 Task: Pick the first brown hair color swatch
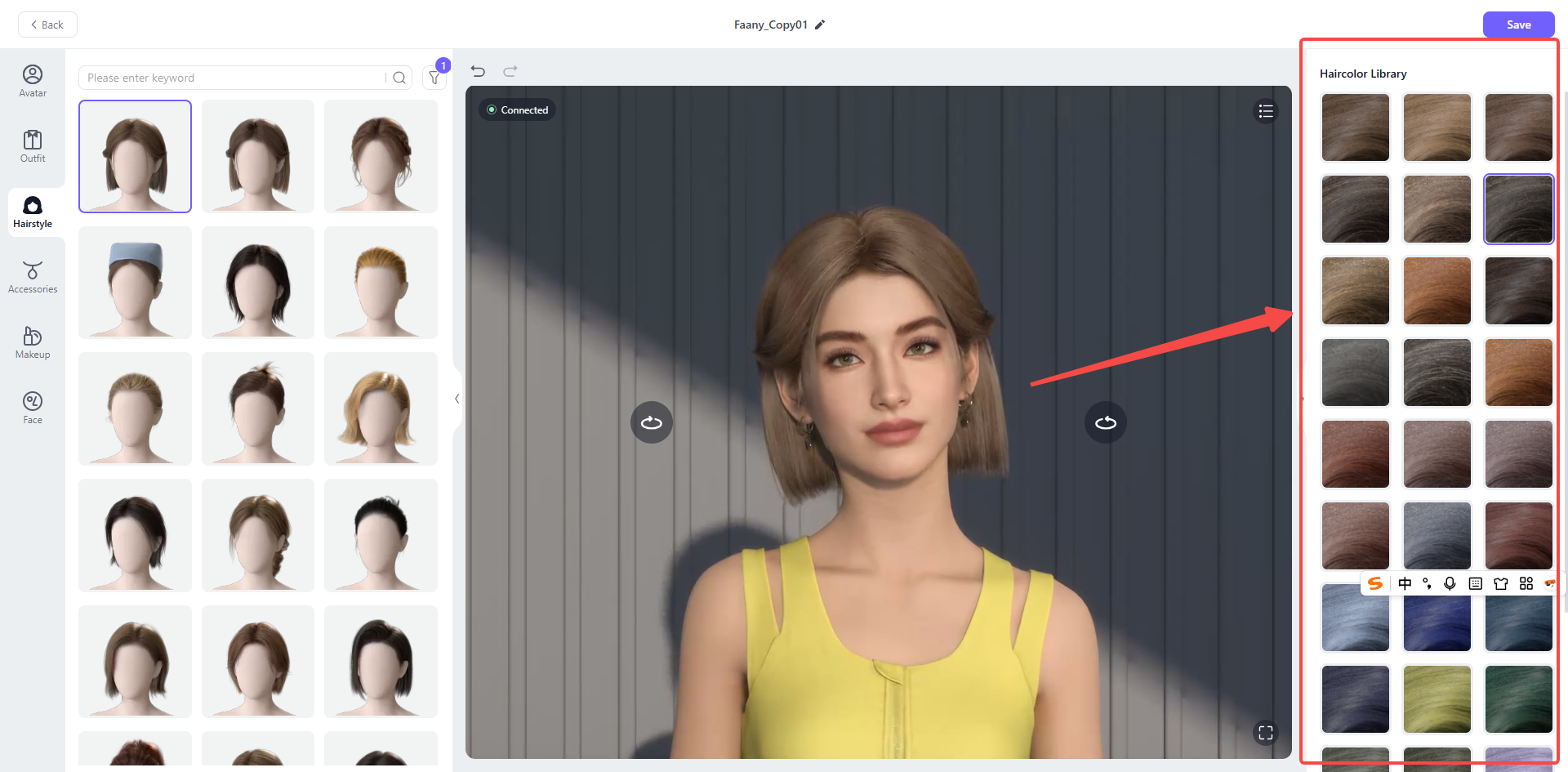1356,127
